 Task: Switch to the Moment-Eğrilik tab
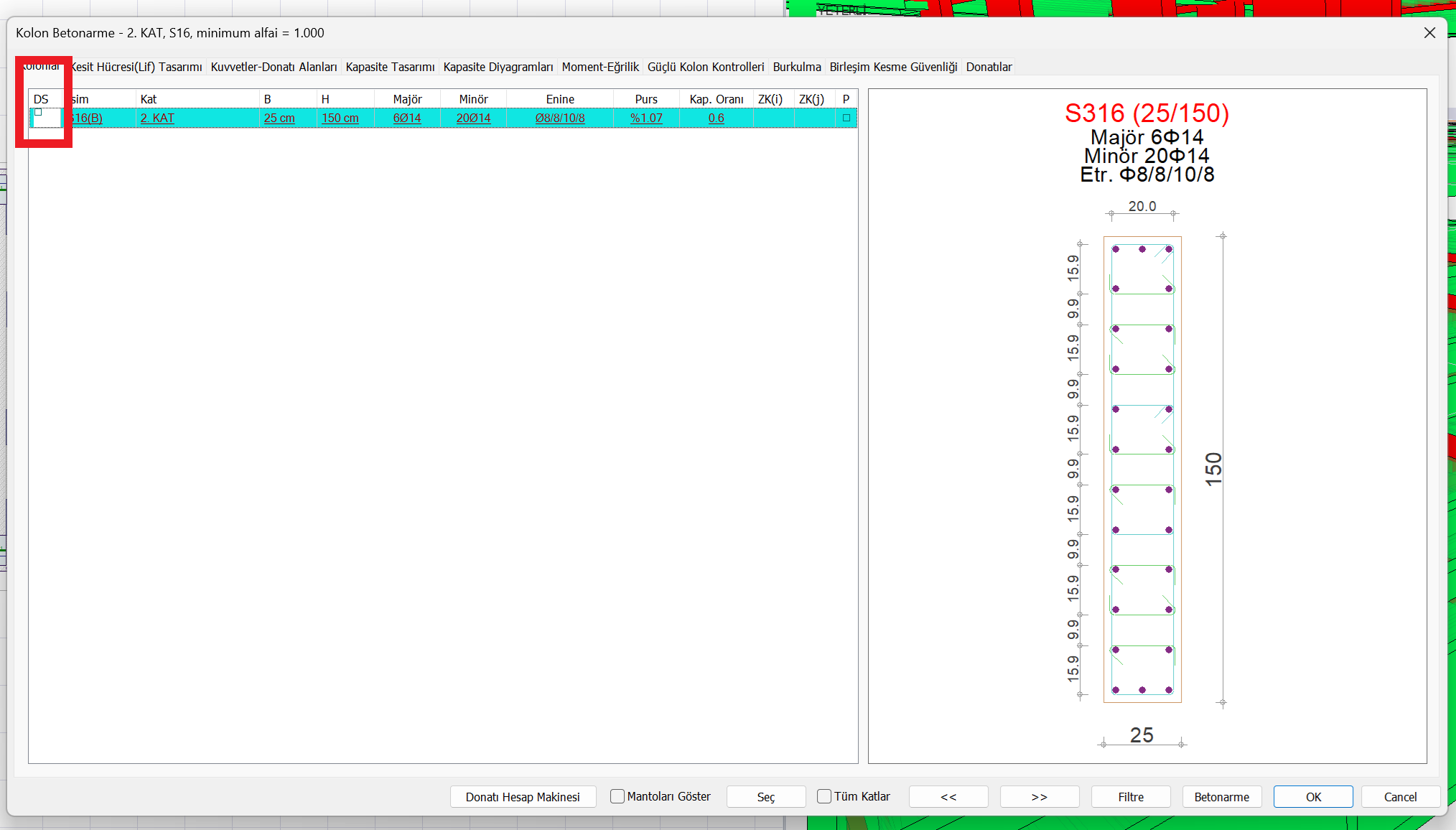[x=600, y=67]
